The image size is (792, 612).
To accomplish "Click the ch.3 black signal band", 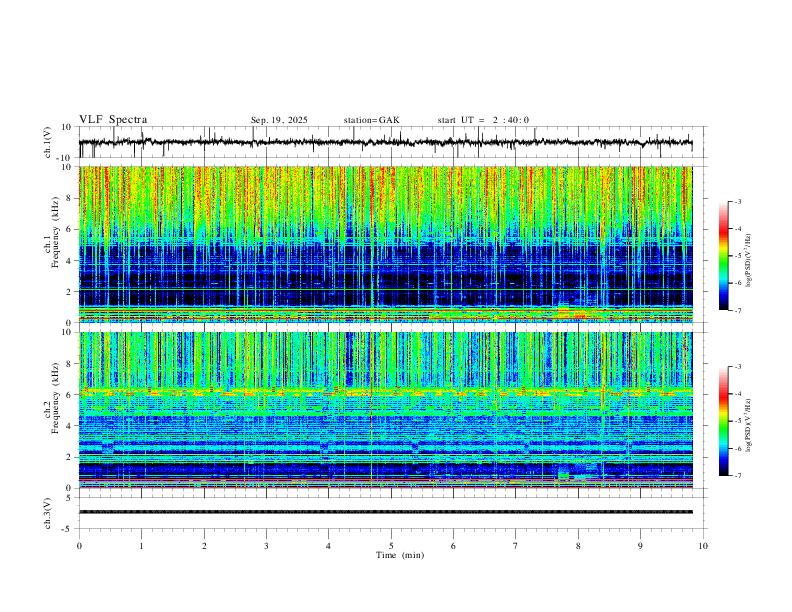I will [x=386, y=512].
